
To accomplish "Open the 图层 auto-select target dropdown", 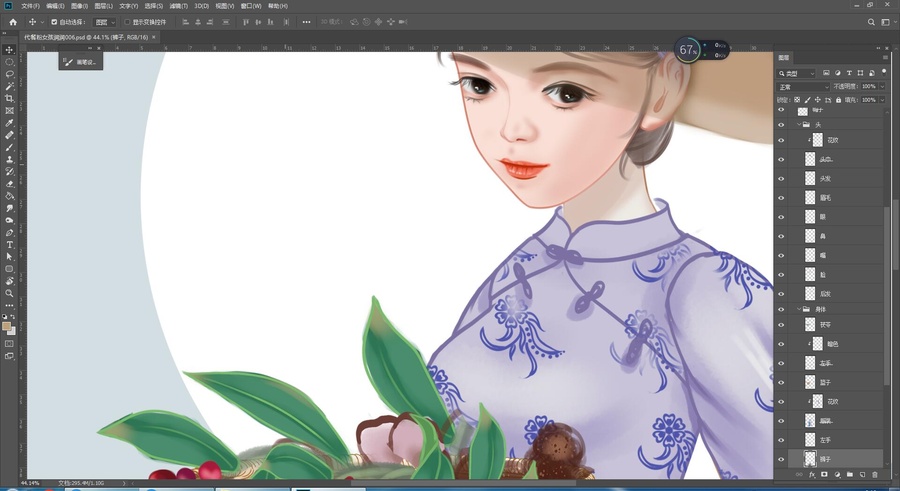I will [104, 22].
